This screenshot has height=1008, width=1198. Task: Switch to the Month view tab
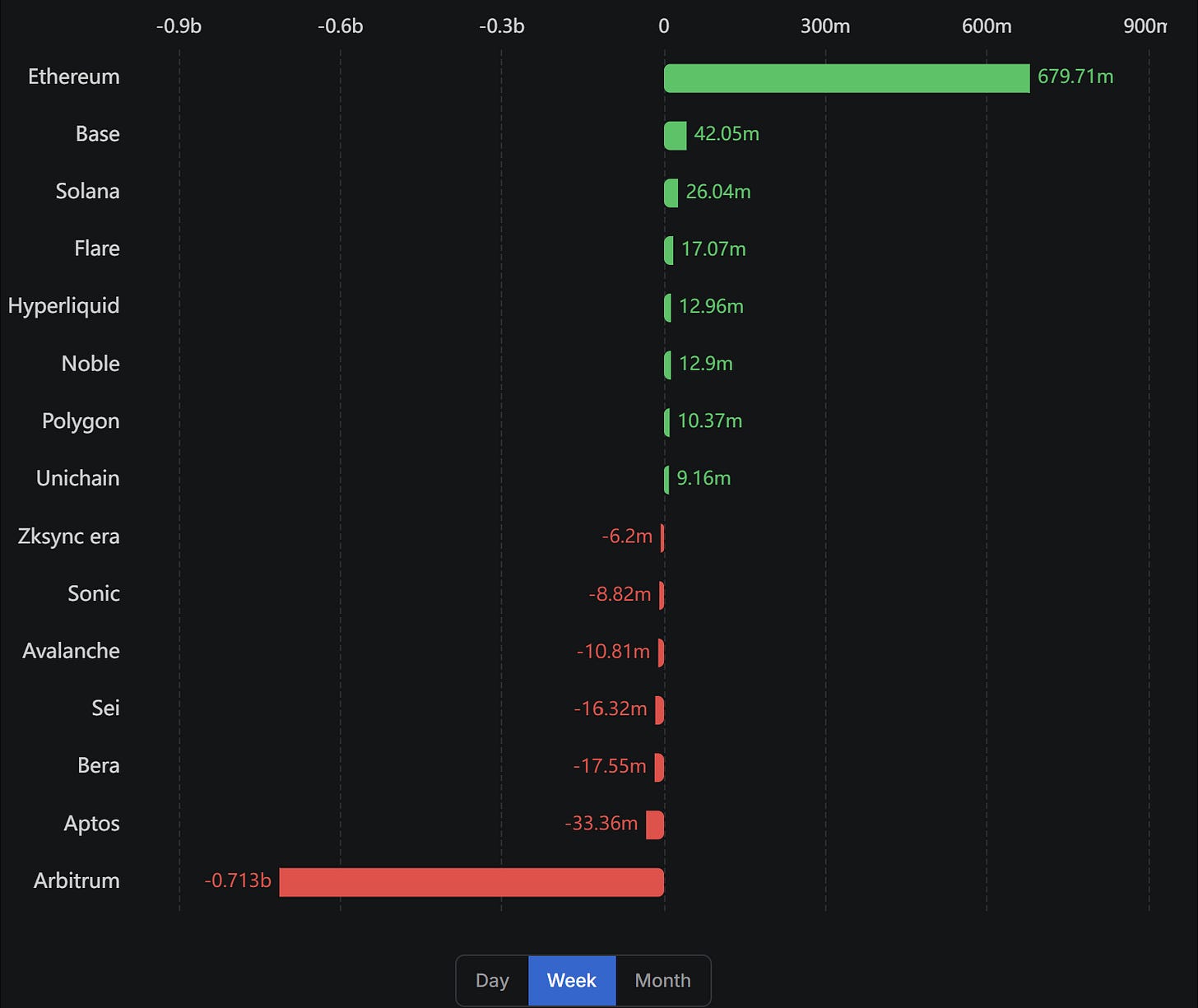[x=662, y=980]
